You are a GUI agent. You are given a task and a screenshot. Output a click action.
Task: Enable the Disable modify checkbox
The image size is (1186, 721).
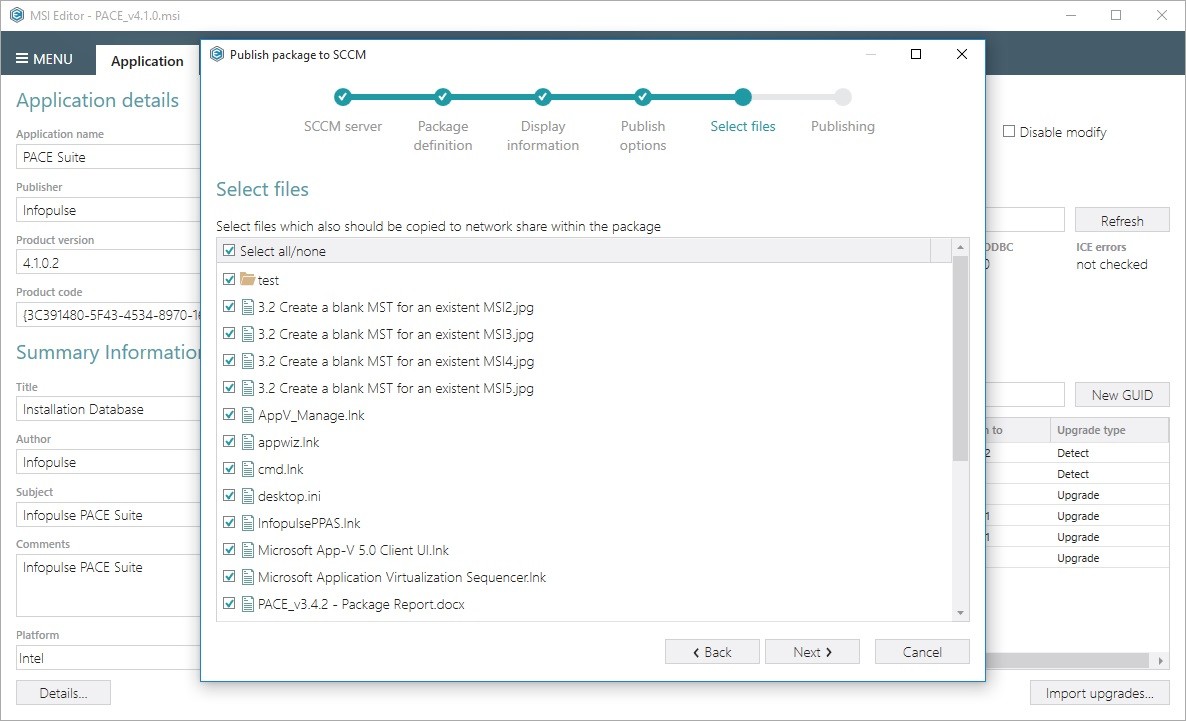pos(1009,132)
